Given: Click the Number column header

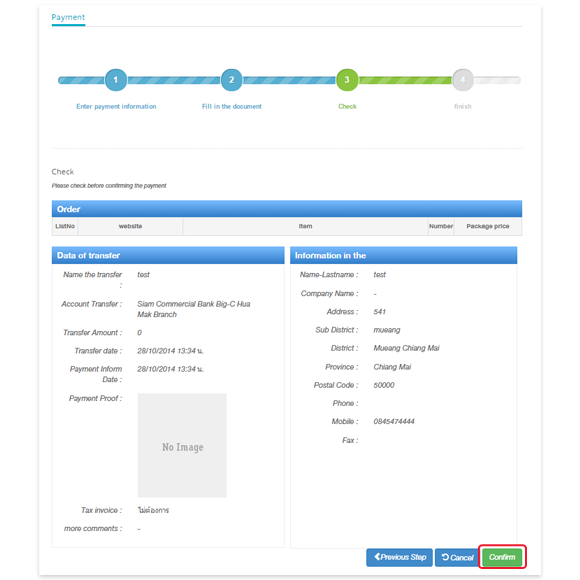Looking at the screenshot, I should click(x=441, y=226).
